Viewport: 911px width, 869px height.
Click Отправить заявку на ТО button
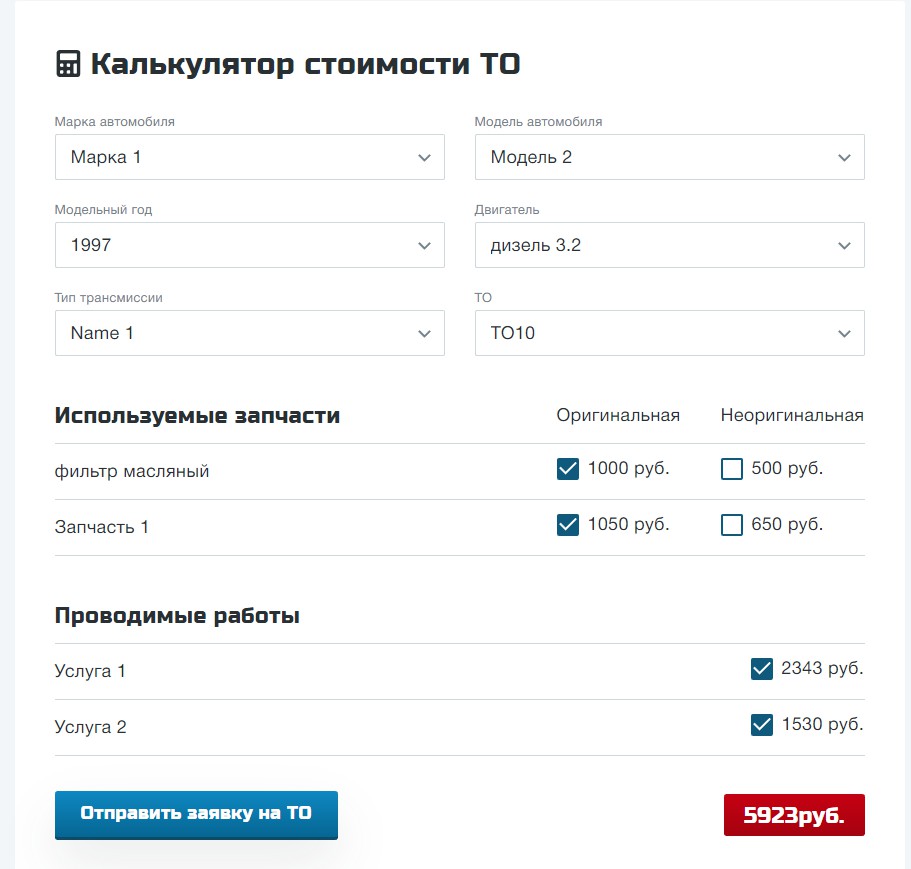pyautogui.click(x=196, y=814)
